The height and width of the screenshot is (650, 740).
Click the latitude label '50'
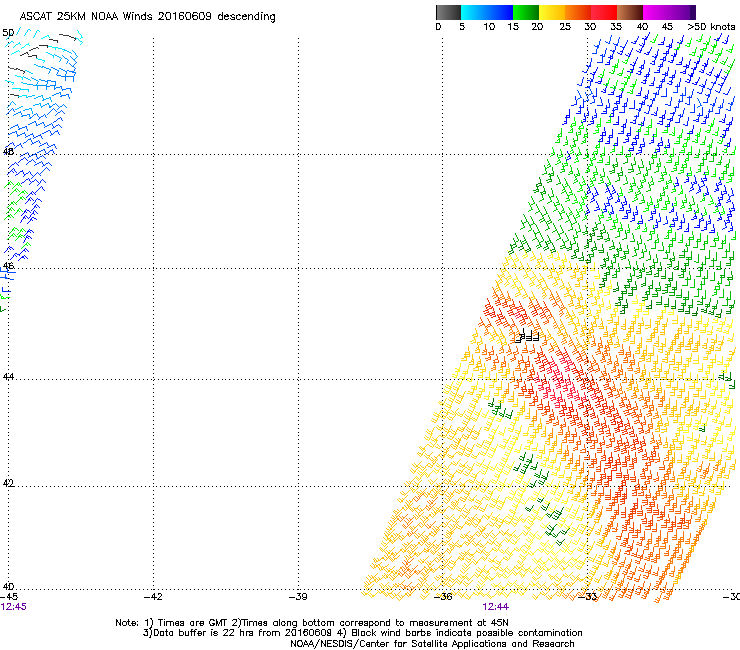coord(8,33)
